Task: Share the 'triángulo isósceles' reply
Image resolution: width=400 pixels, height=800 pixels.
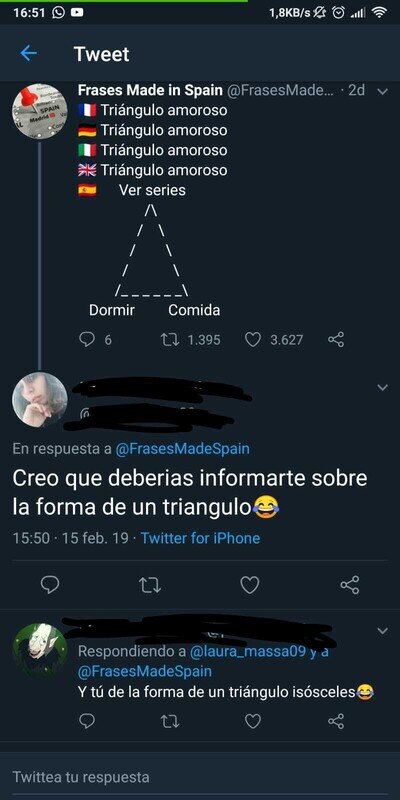Action: [x=336, y=721]
